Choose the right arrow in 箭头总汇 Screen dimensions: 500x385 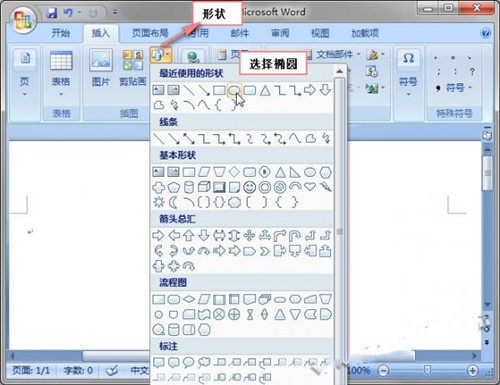158,235
